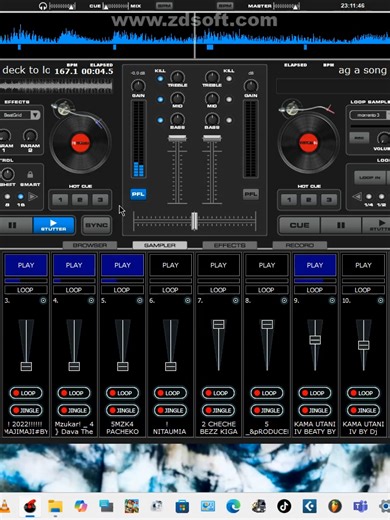This screenshot has width=390, height=520.
Task: Select loop length 8 on left deck
Action: coord(7,197)
